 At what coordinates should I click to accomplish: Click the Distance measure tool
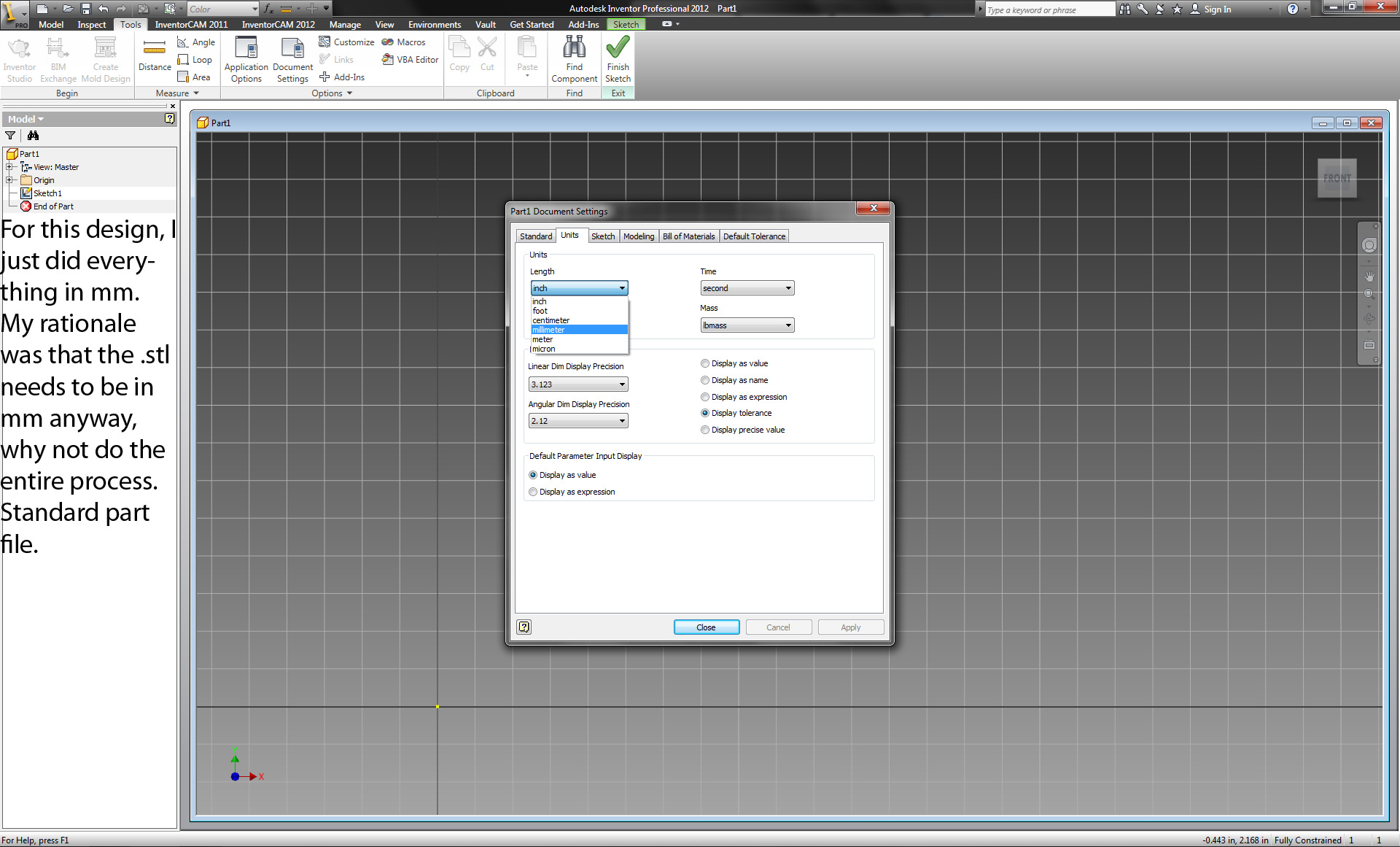tap(155, 55)
